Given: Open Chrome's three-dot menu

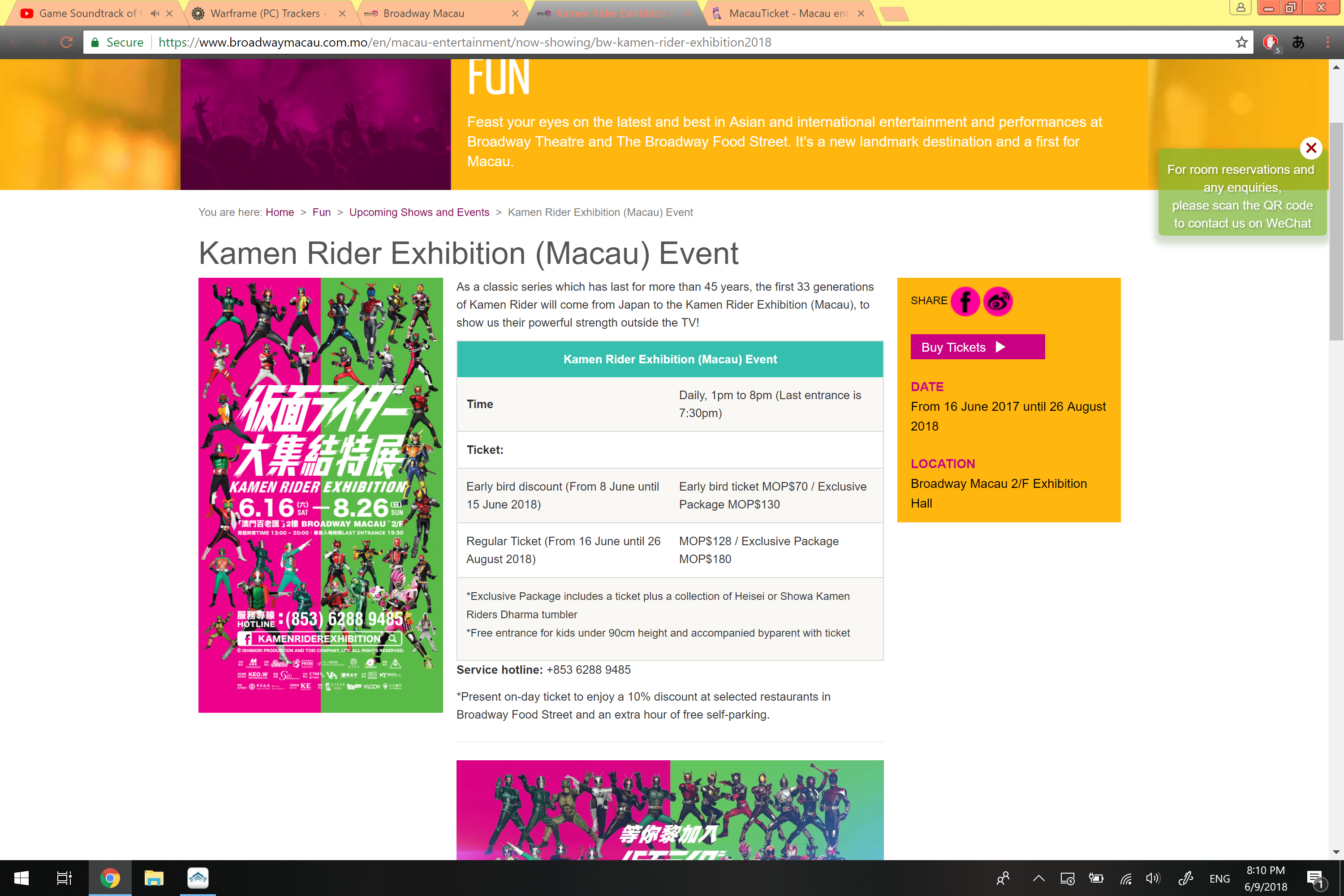Looking at the screenshot, I should [1327, 42].
